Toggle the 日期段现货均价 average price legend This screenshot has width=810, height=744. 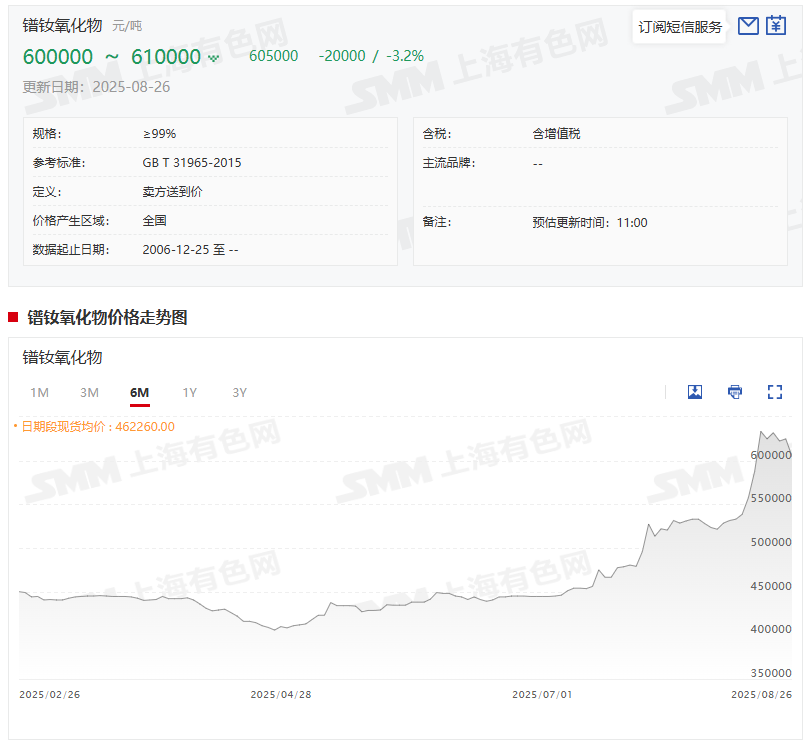[x=97, y=426]
